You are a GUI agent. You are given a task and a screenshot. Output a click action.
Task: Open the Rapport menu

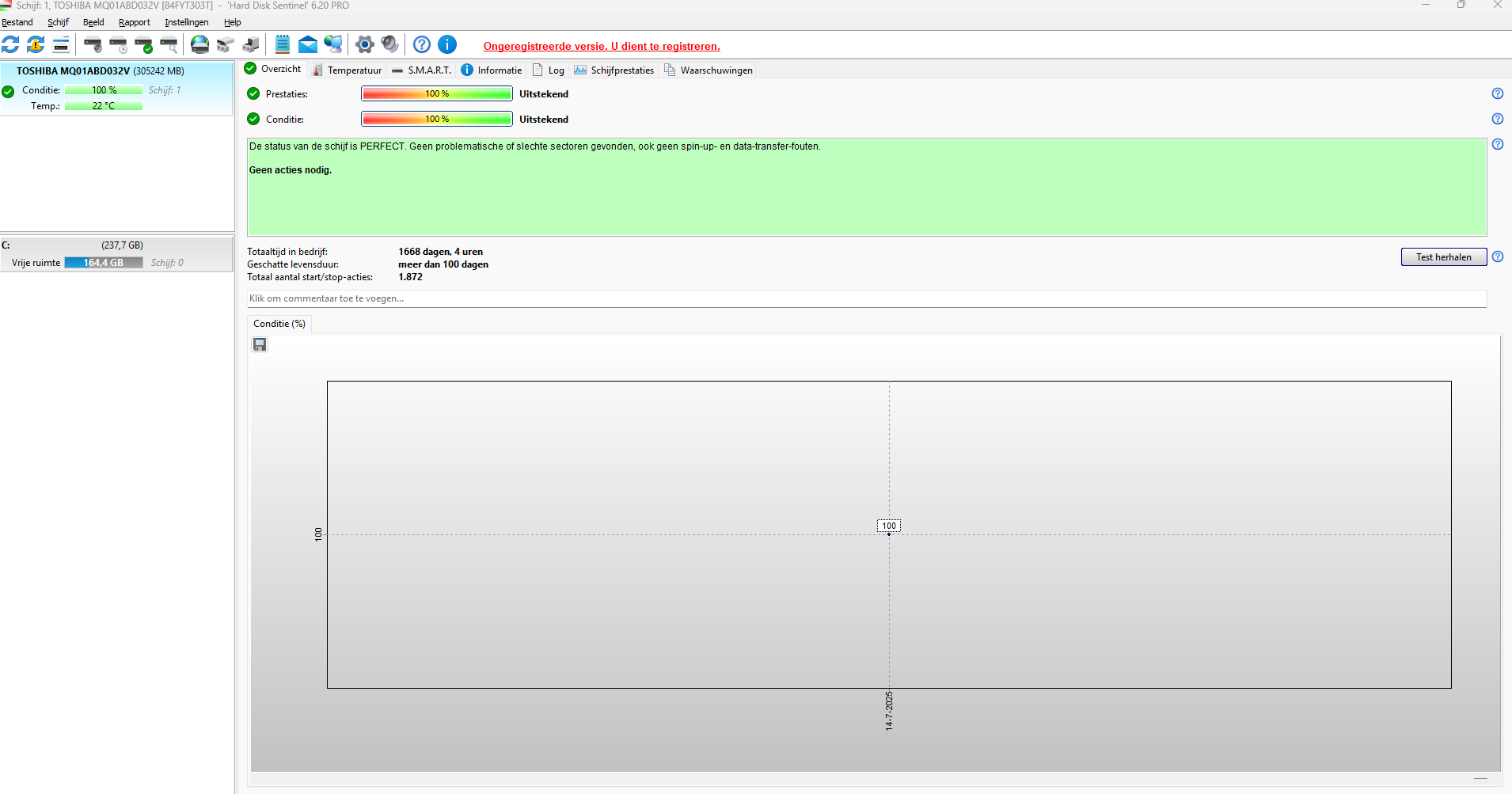coord(135,22)
